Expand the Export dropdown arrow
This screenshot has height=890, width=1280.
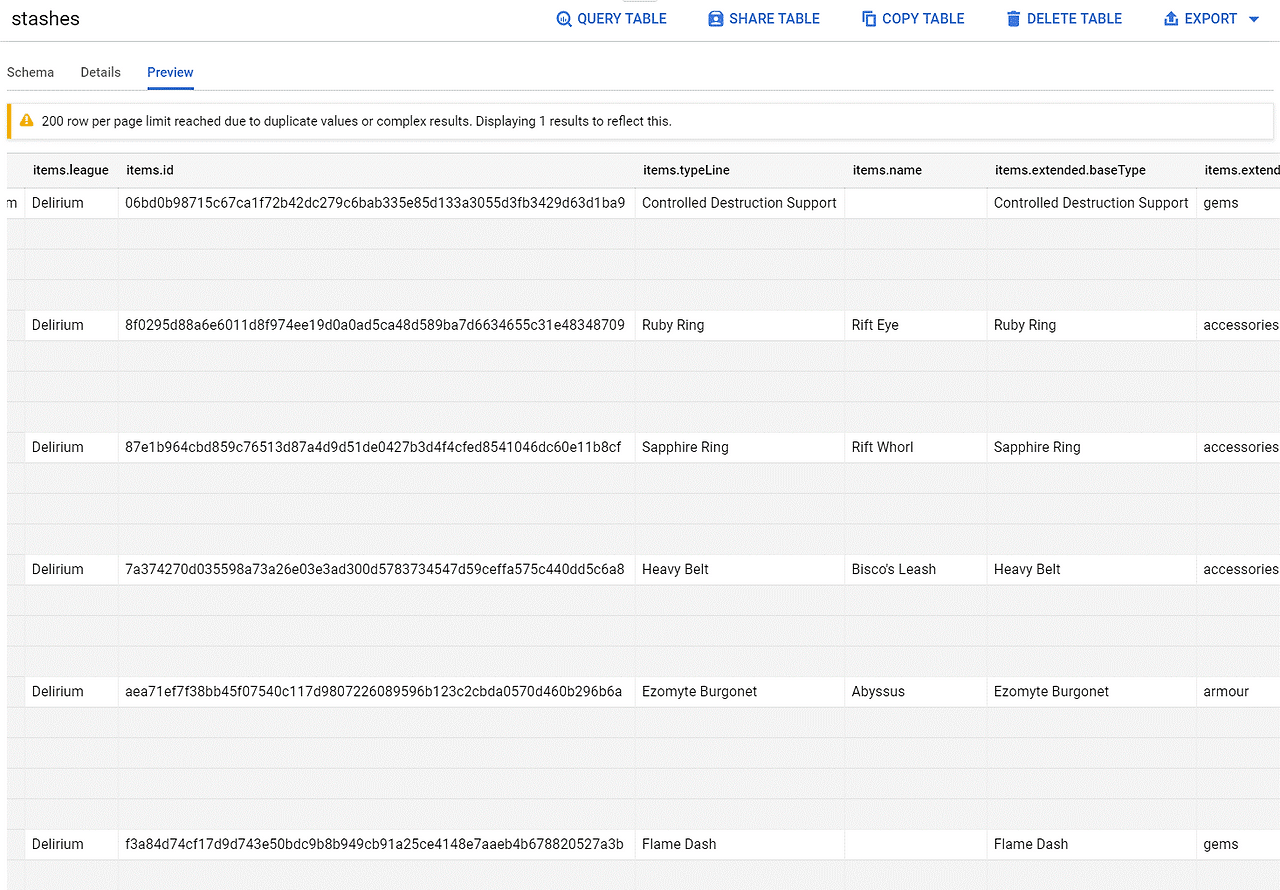click(1254, 19)
